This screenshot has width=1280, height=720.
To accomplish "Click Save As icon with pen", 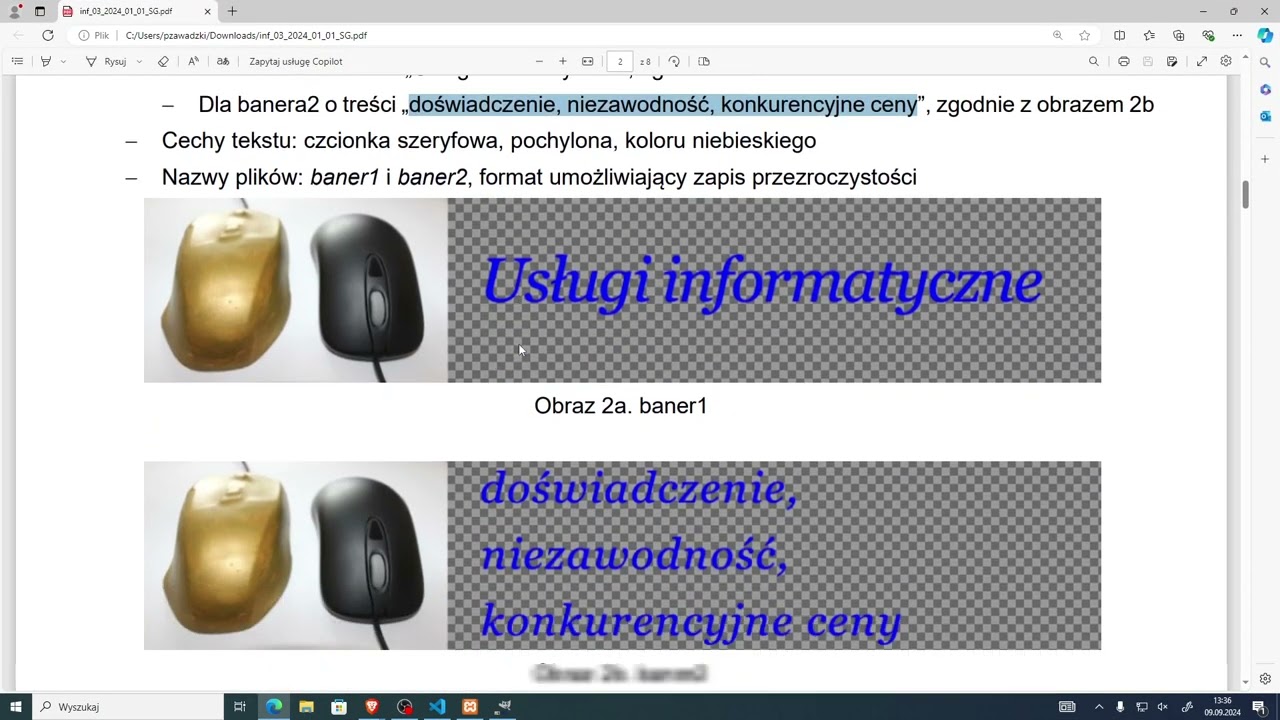I will (1172, 61).
